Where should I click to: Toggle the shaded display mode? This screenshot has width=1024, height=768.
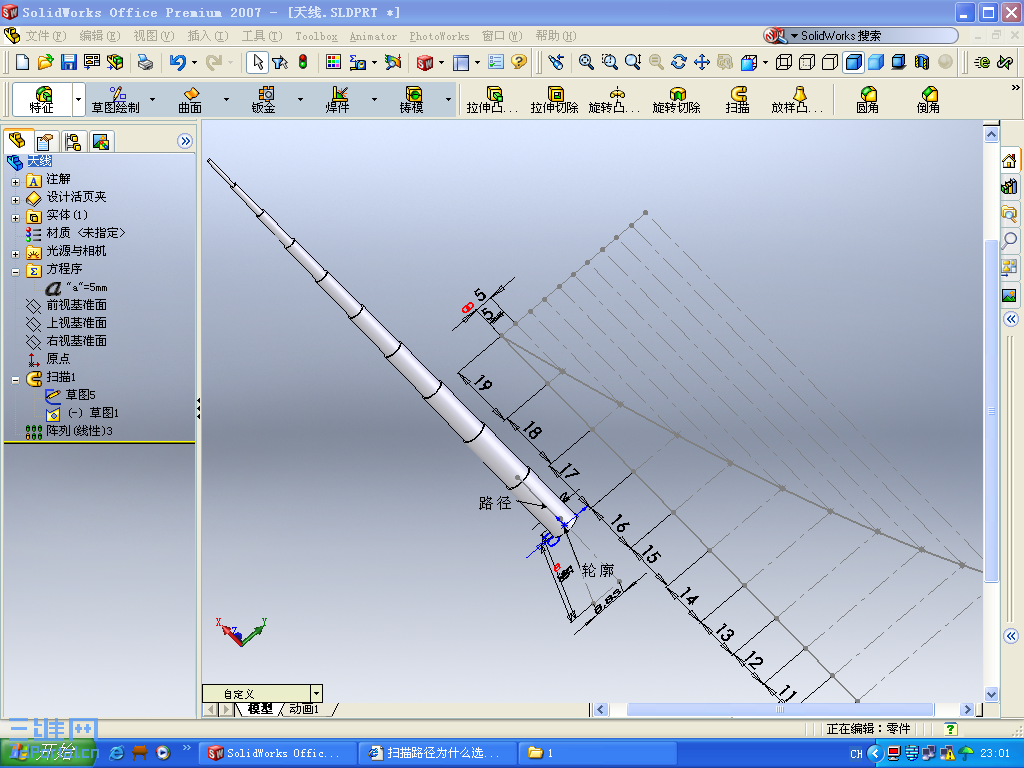click(x=876, y=60)
